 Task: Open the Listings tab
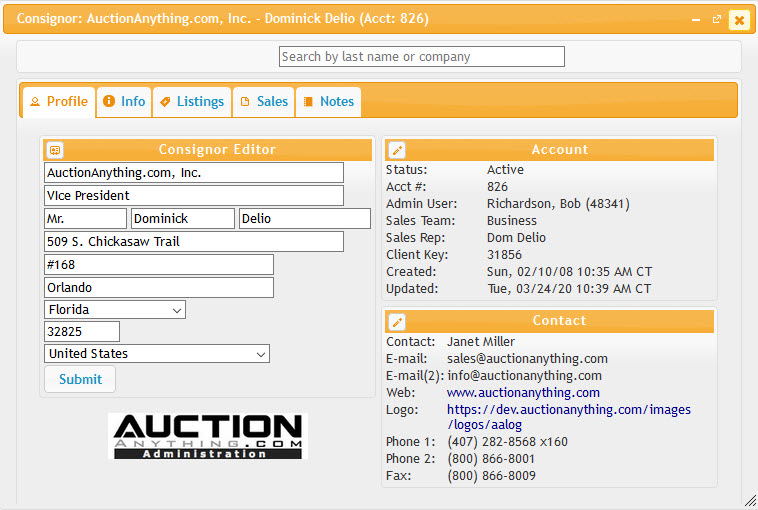point(192,102)
